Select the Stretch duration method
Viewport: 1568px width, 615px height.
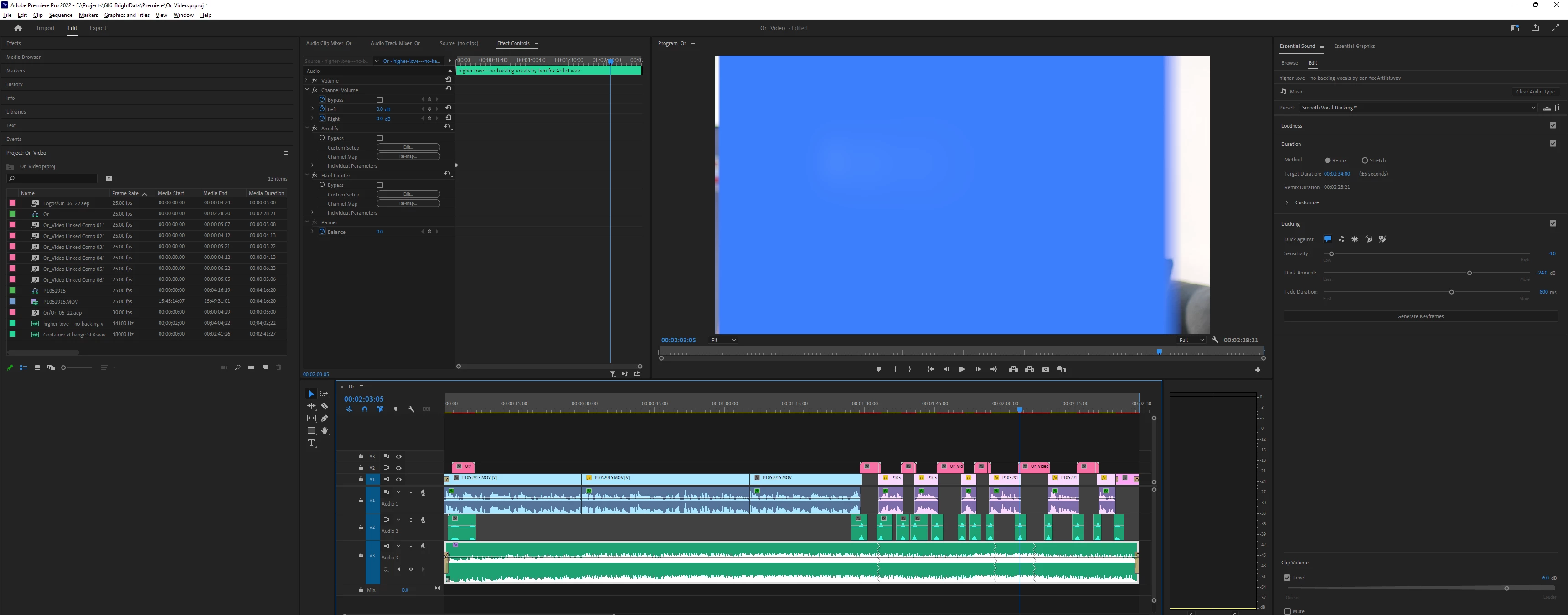pos(1365,161)
